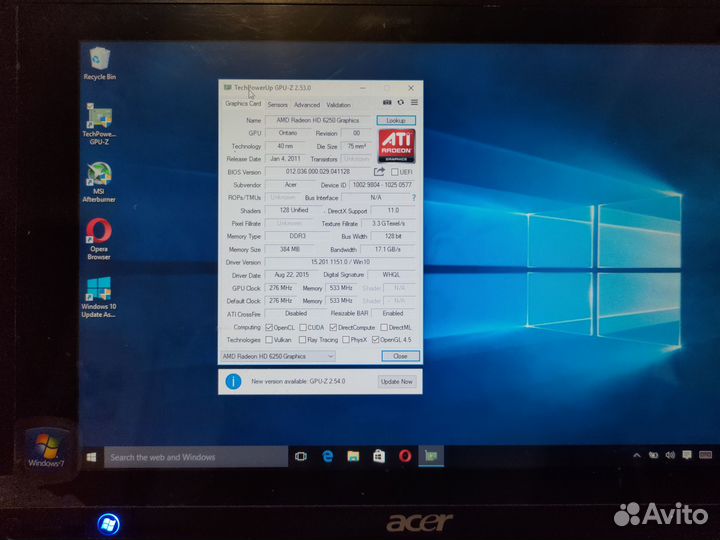The width and height of the screenshot is (720, 540).
Task: Click the Driver Date Aug 22, 2015 value
Action: (x=292, y=275)
